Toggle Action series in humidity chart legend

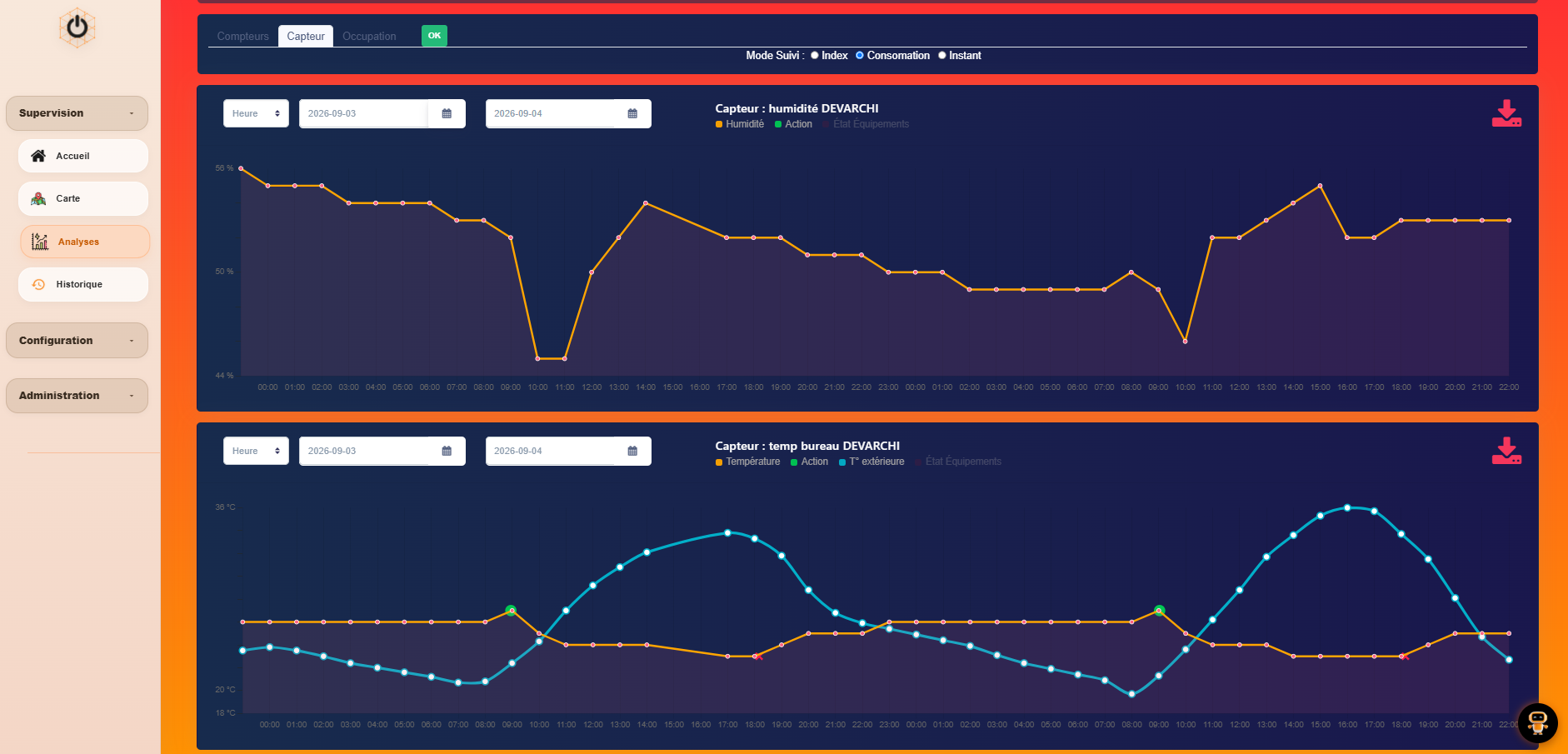[x=793, y=124]
